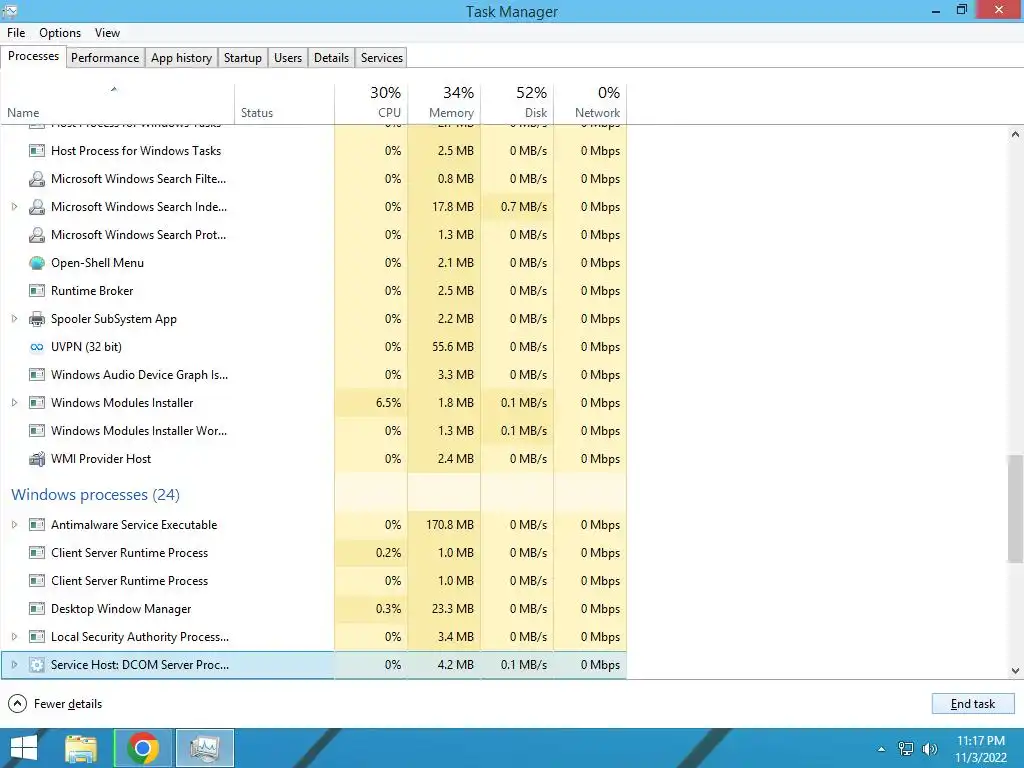Expand Antimalware Service Executable group
Viewport: 1024px width, 768px height.
14,525
